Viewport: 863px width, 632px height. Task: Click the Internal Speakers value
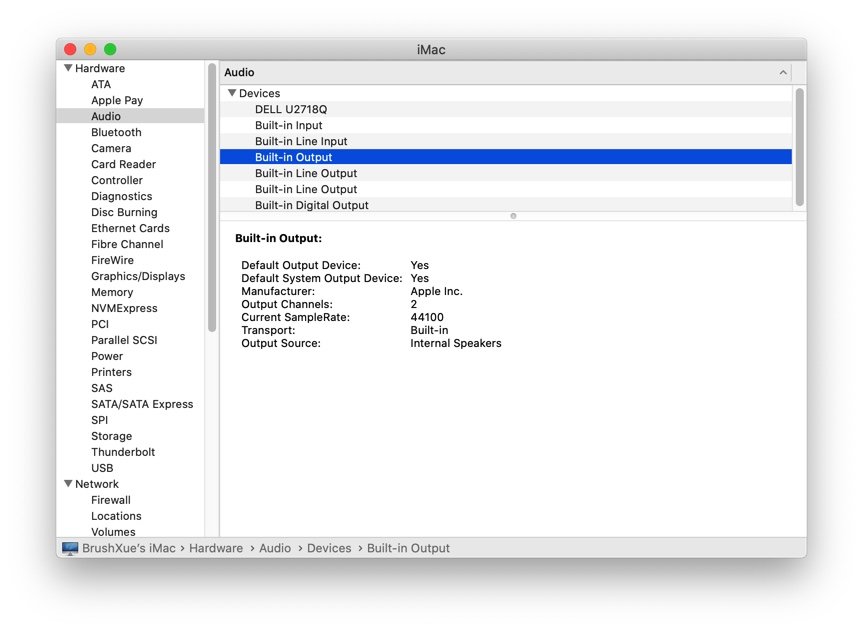point(456,343)
